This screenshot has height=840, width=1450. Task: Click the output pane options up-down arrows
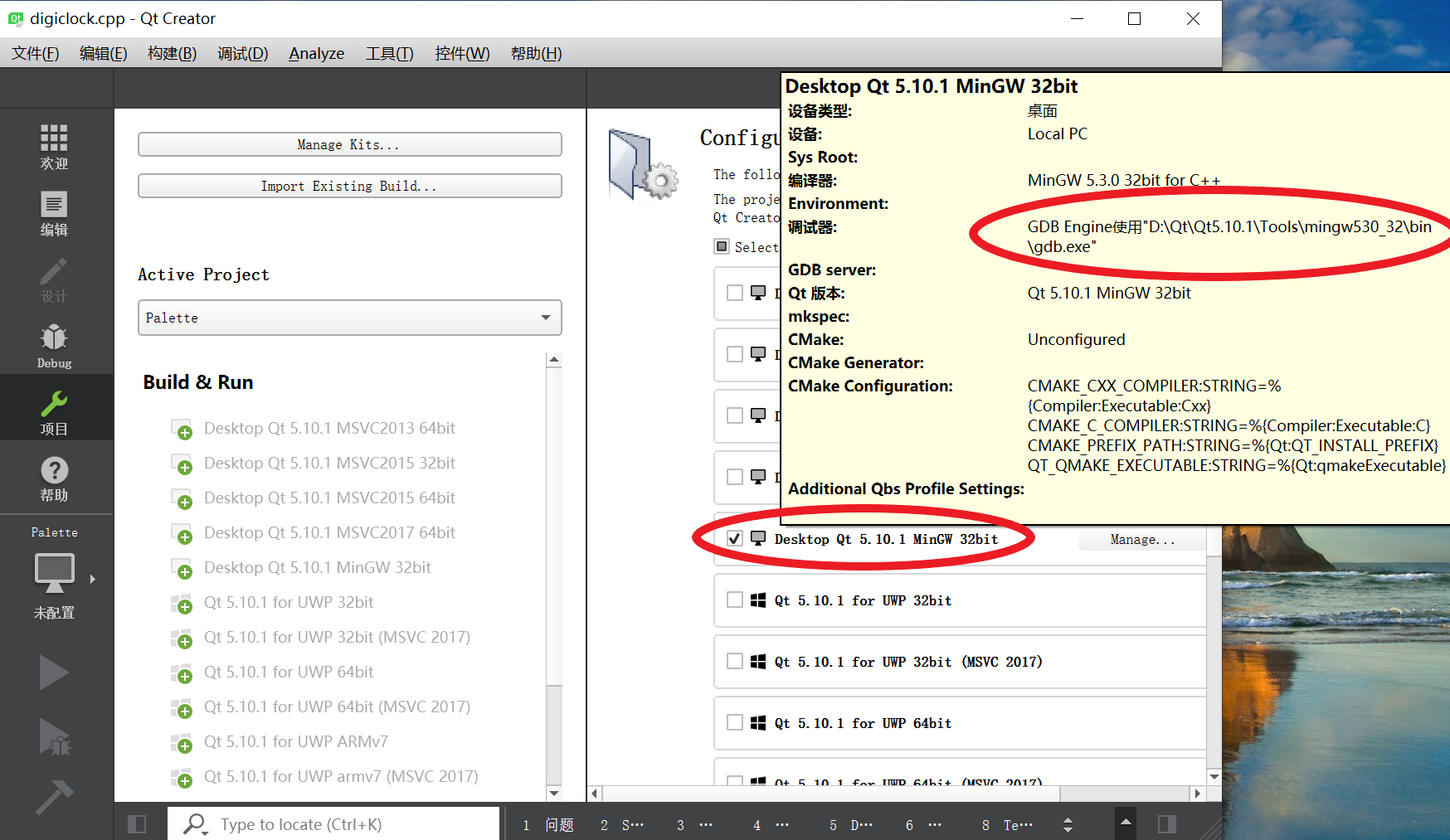coord(1068,824)
